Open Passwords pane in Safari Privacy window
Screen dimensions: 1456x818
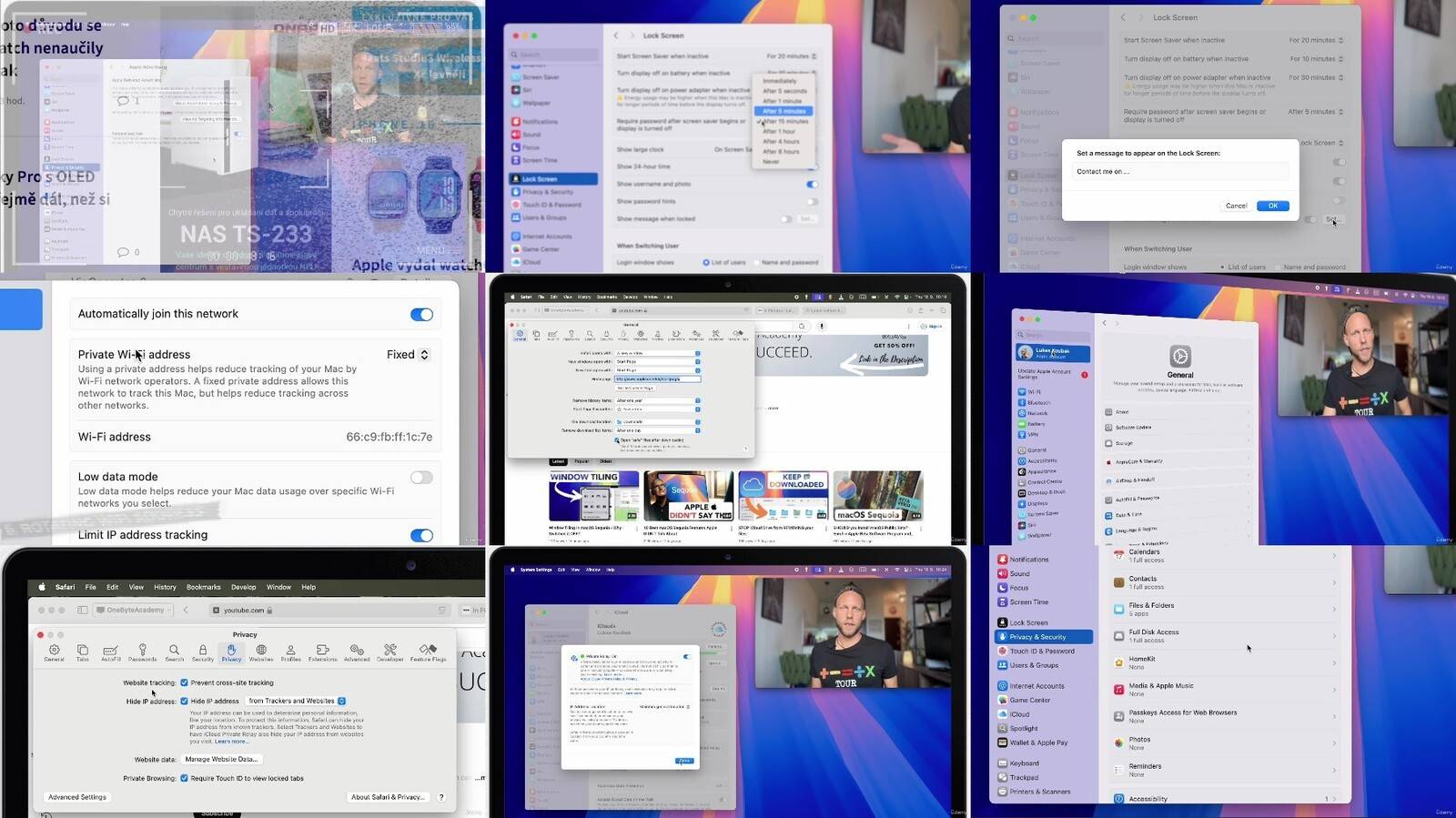tap(142, 652)
